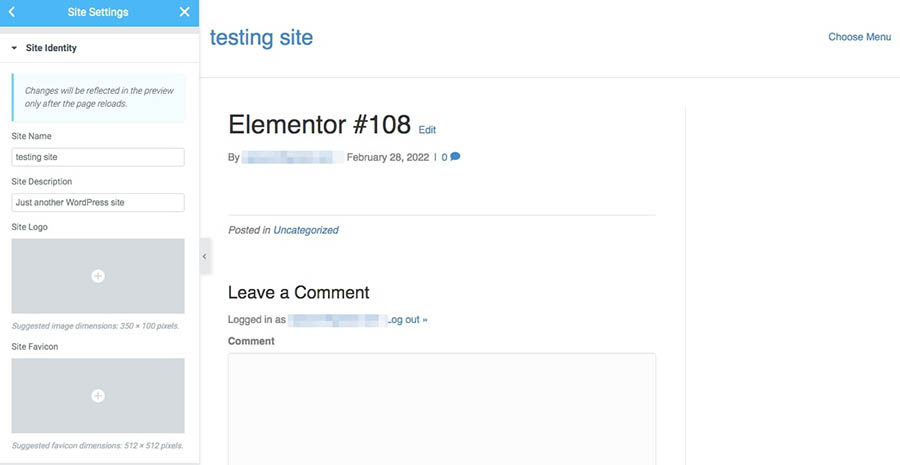Click the Site Name input field
Image resolution: width=900 pixels, height=465 pixels.
[98, 157]
